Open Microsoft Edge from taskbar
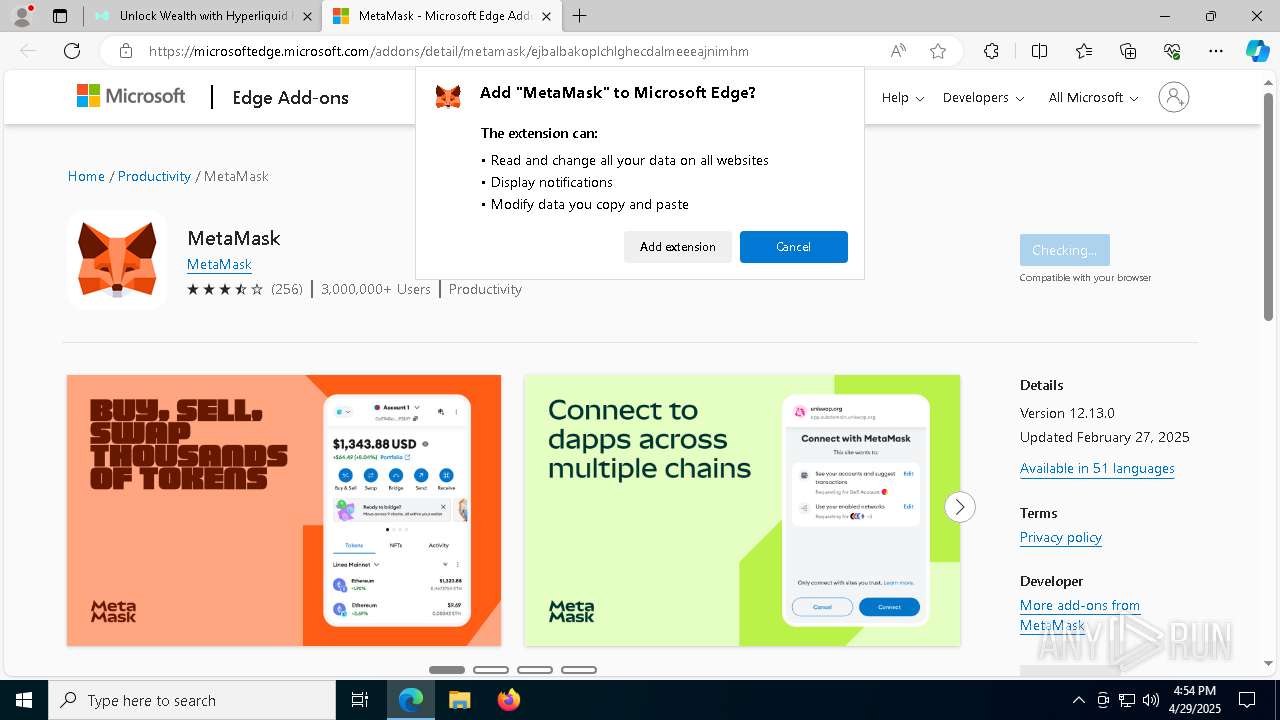Image resolution: width=1280 pixels, height=720 pixels. [x=411, y=700]
